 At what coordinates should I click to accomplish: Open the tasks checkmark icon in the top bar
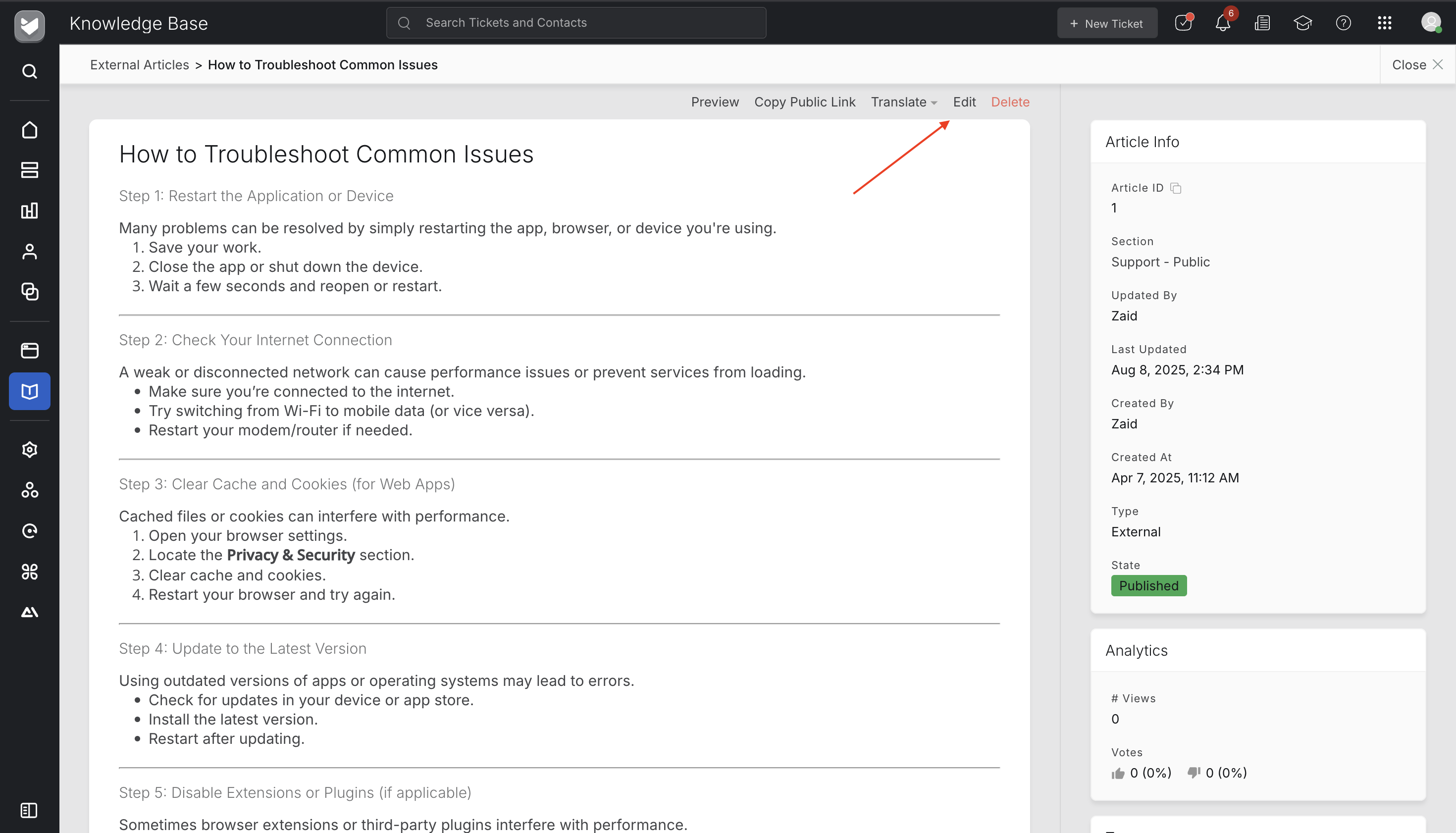[x=1183, y=23]
